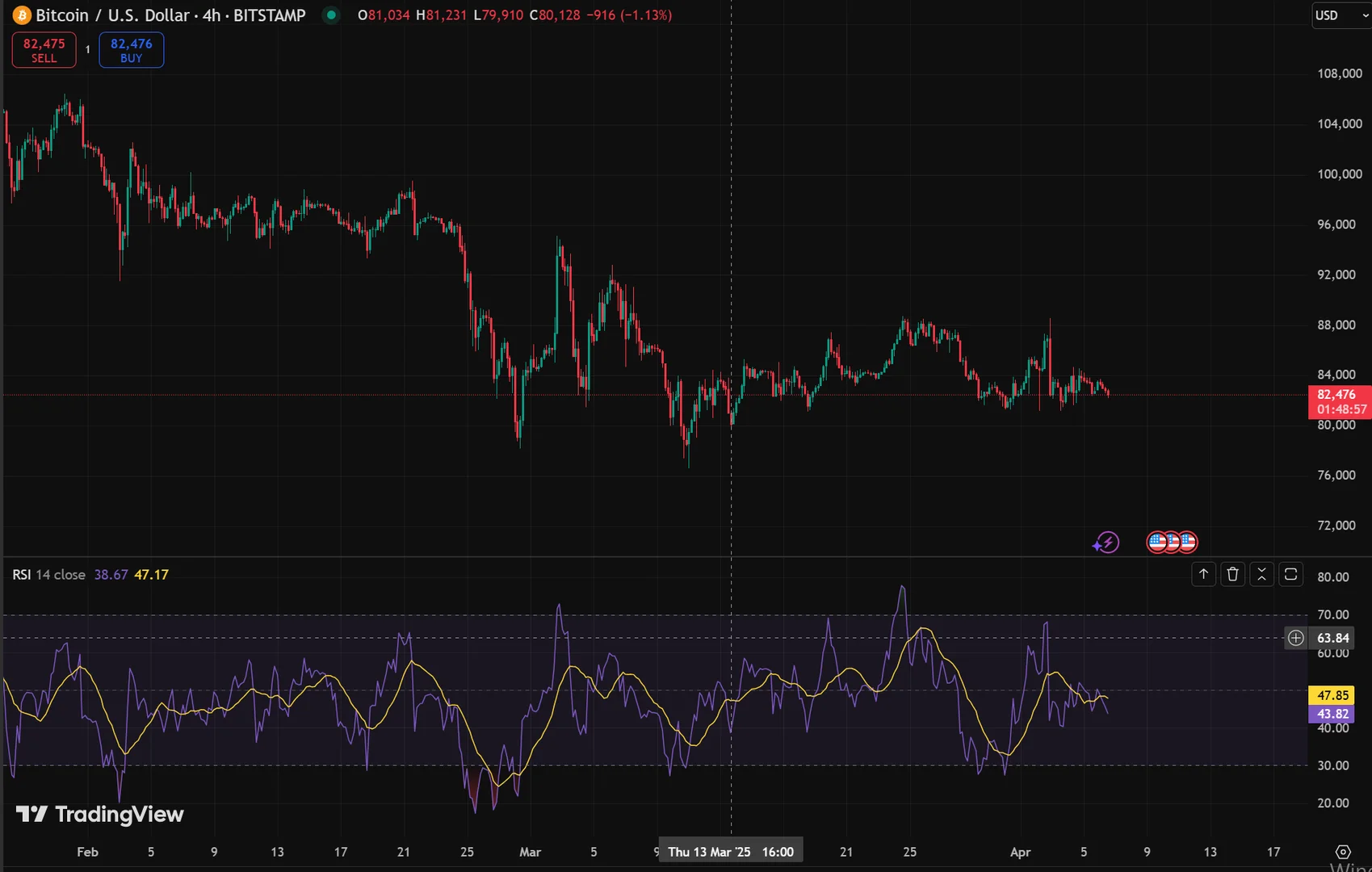The image size is (1372, 872).
Task: Open the Bitcoin / U.S. Dollar symbol title
Action: [x=170, y=15]
